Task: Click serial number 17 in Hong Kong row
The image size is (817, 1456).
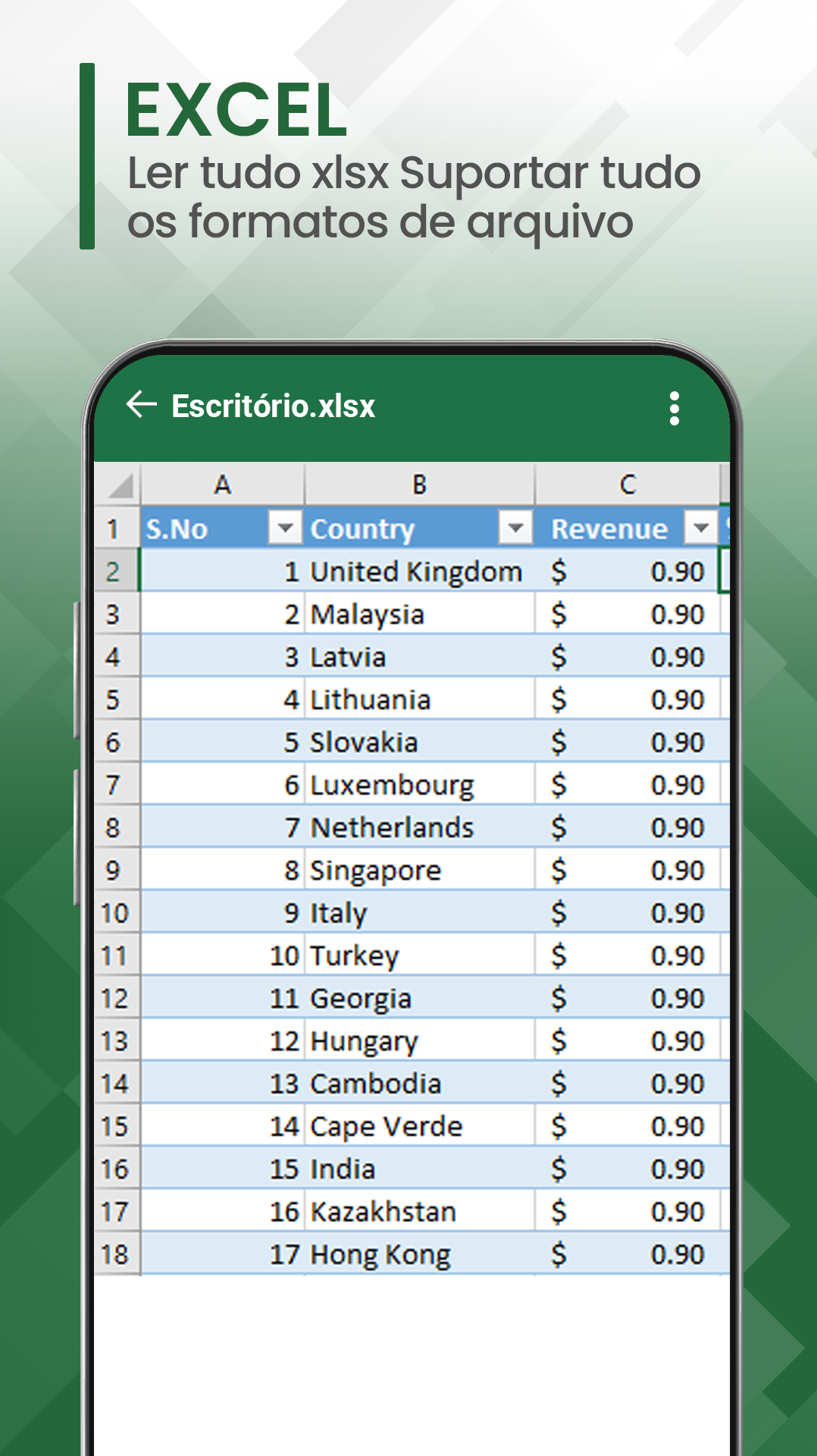Action: 223,1254
